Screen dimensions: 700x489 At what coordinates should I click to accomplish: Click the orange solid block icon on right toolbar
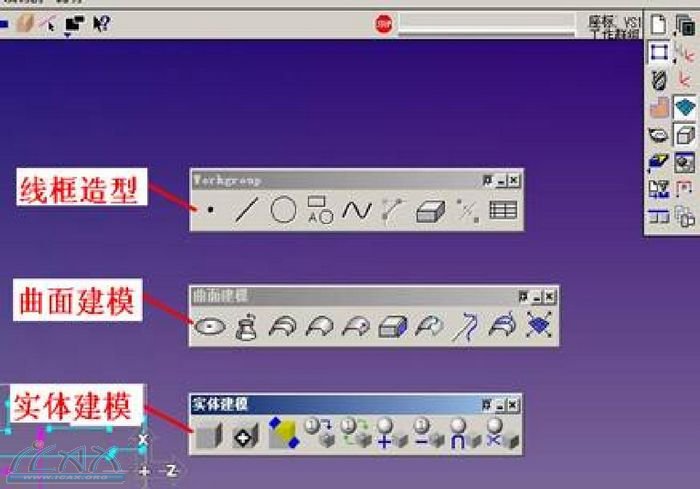tap(659, 108)
